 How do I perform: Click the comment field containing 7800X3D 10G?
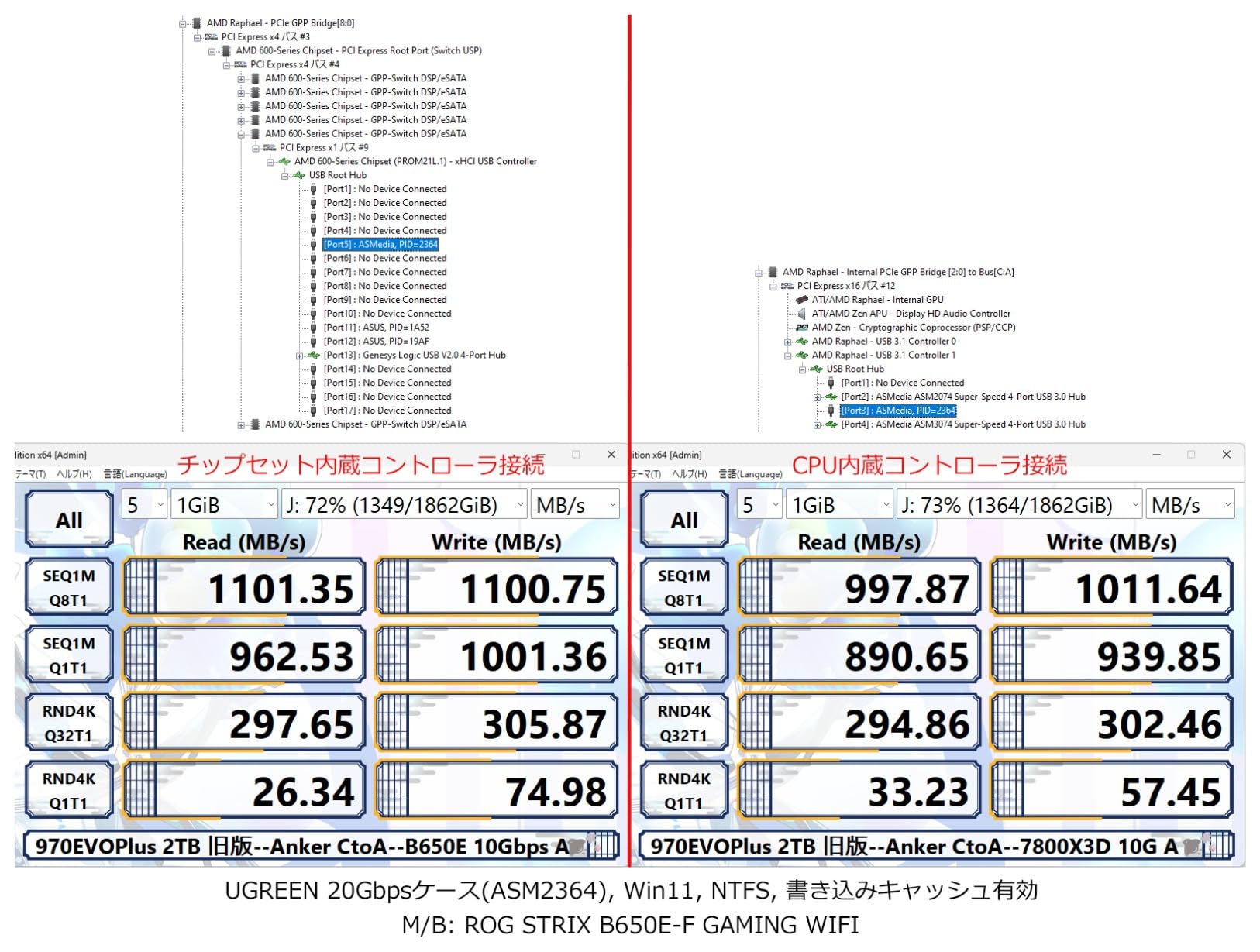coord(936,847)
